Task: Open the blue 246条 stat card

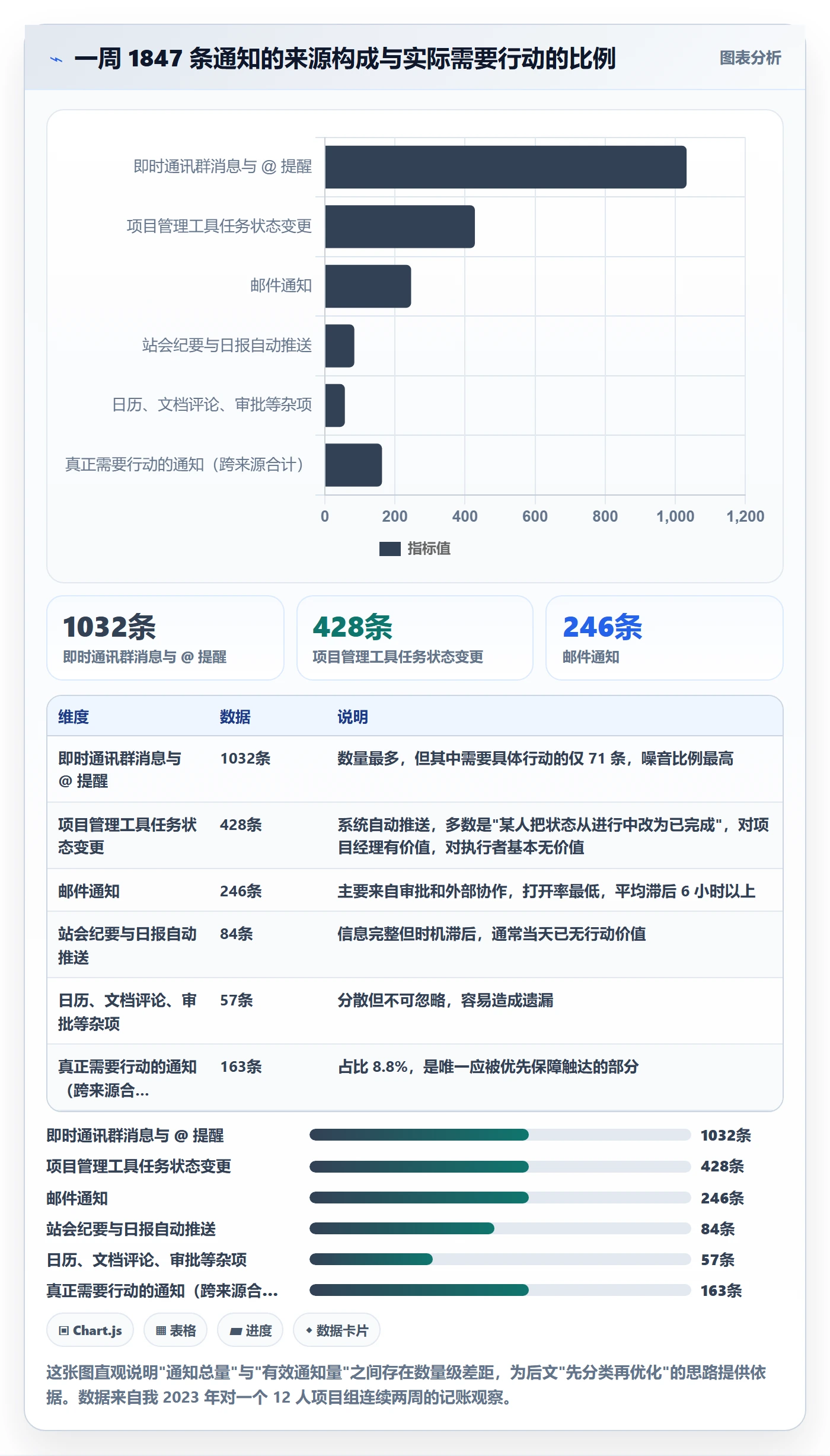Action: (665, 638)
